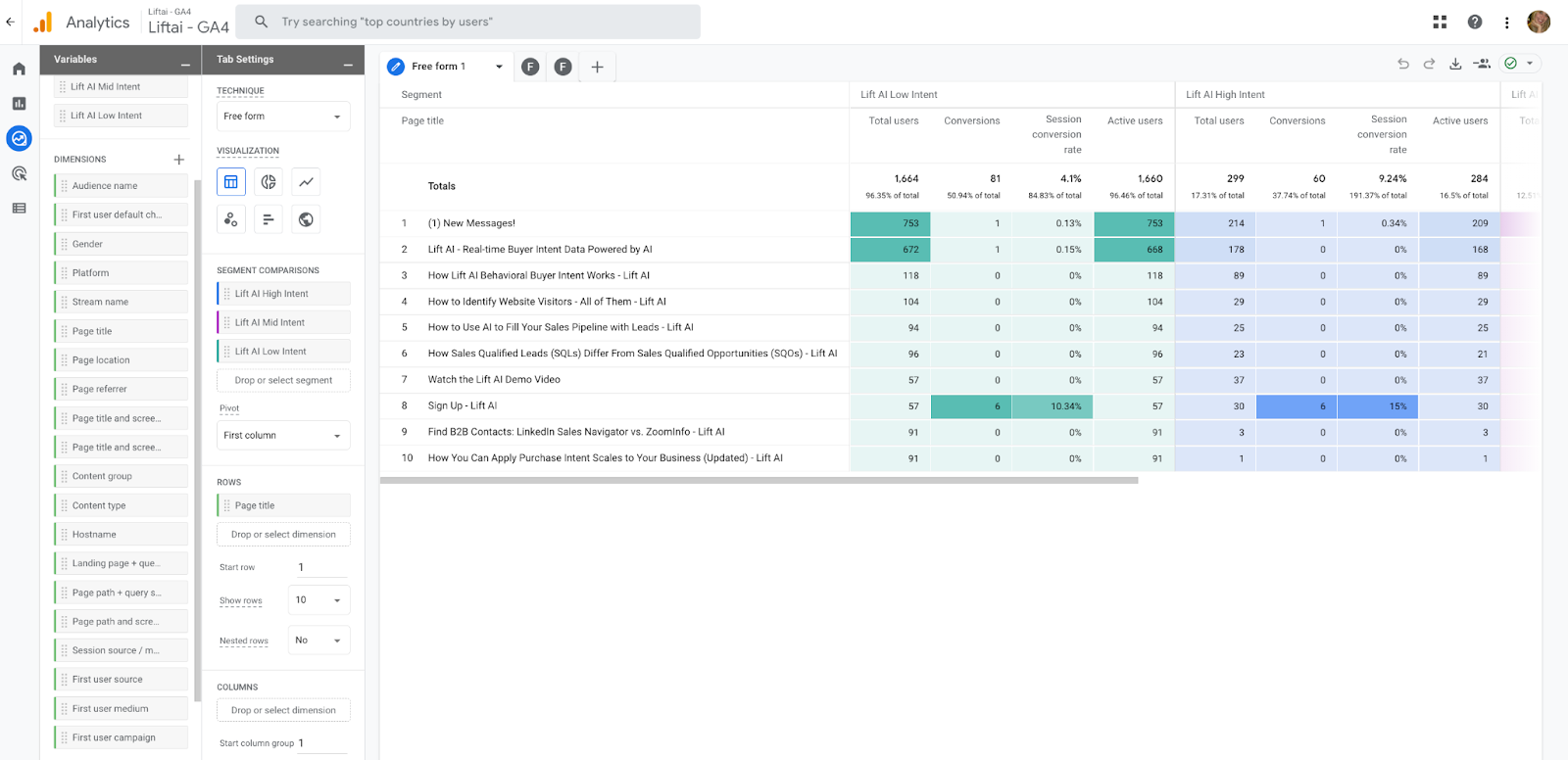
Task: Select the Stream name dimension
Action: 121,302
